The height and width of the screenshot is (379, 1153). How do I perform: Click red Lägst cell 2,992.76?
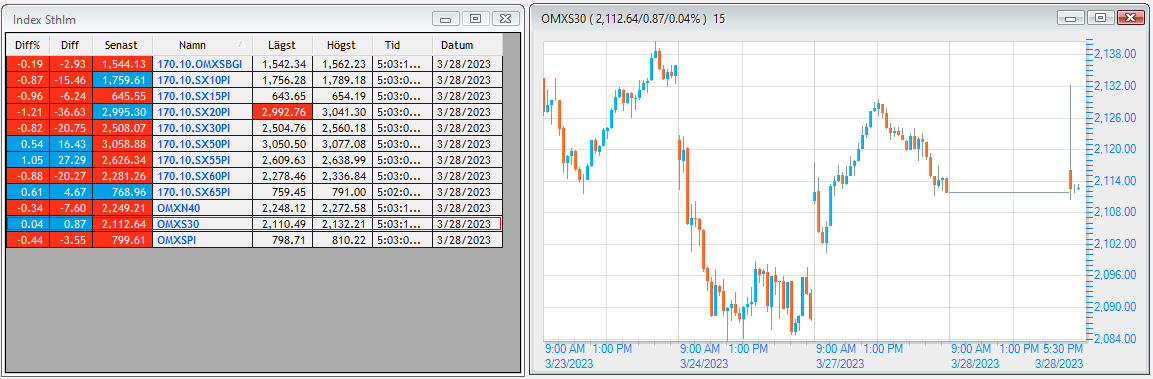coord(282,112)
